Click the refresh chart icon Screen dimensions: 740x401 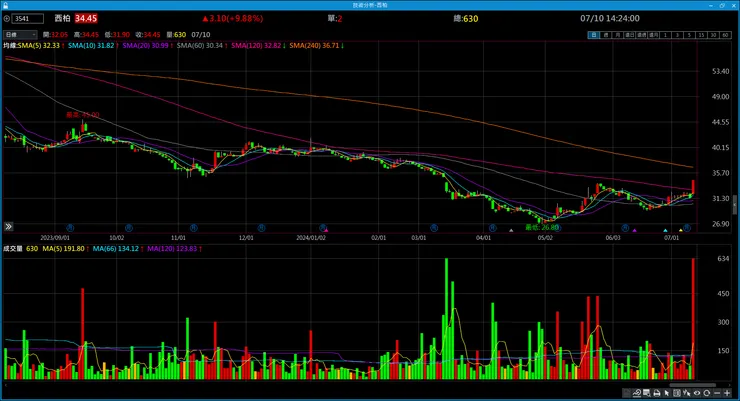pyautogui.click(x=706, y=393)
